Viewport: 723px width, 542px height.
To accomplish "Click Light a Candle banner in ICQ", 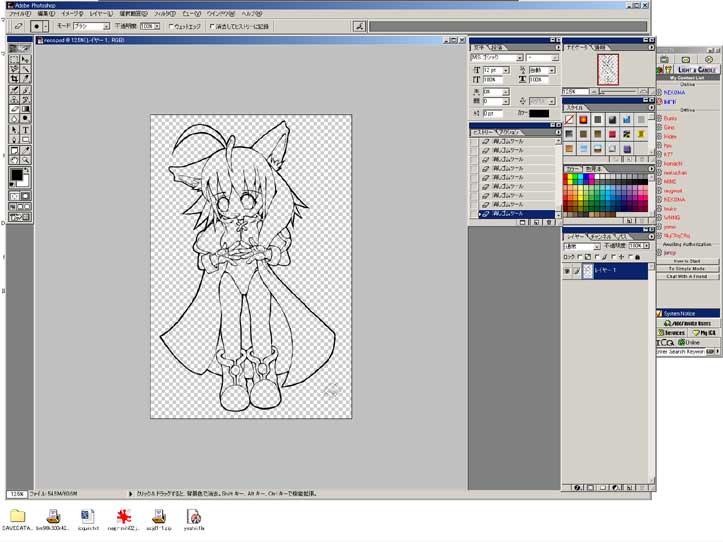I will (x=697, y=70).
